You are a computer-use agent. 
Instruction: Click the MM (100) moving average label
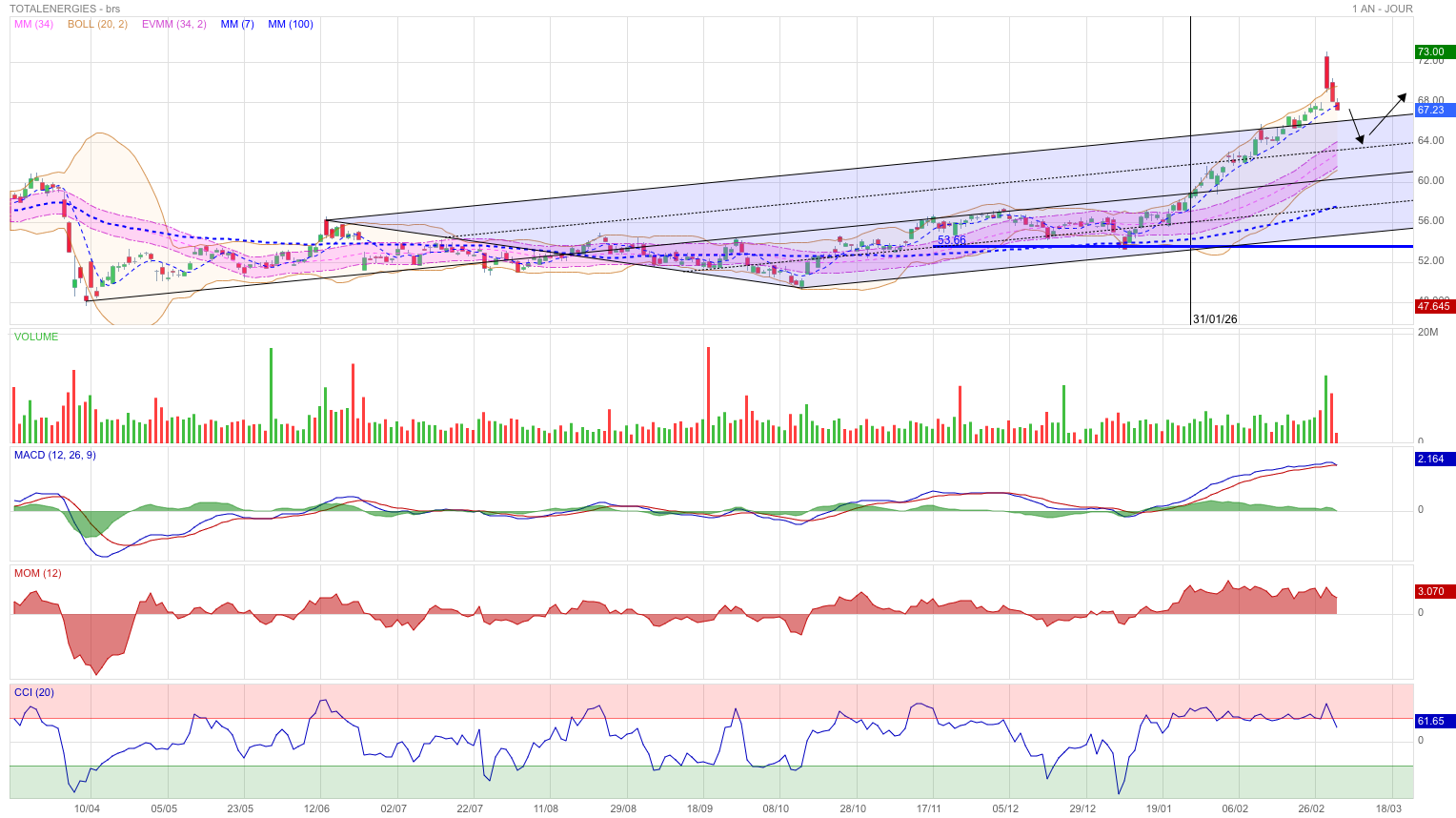click(291, 24)
